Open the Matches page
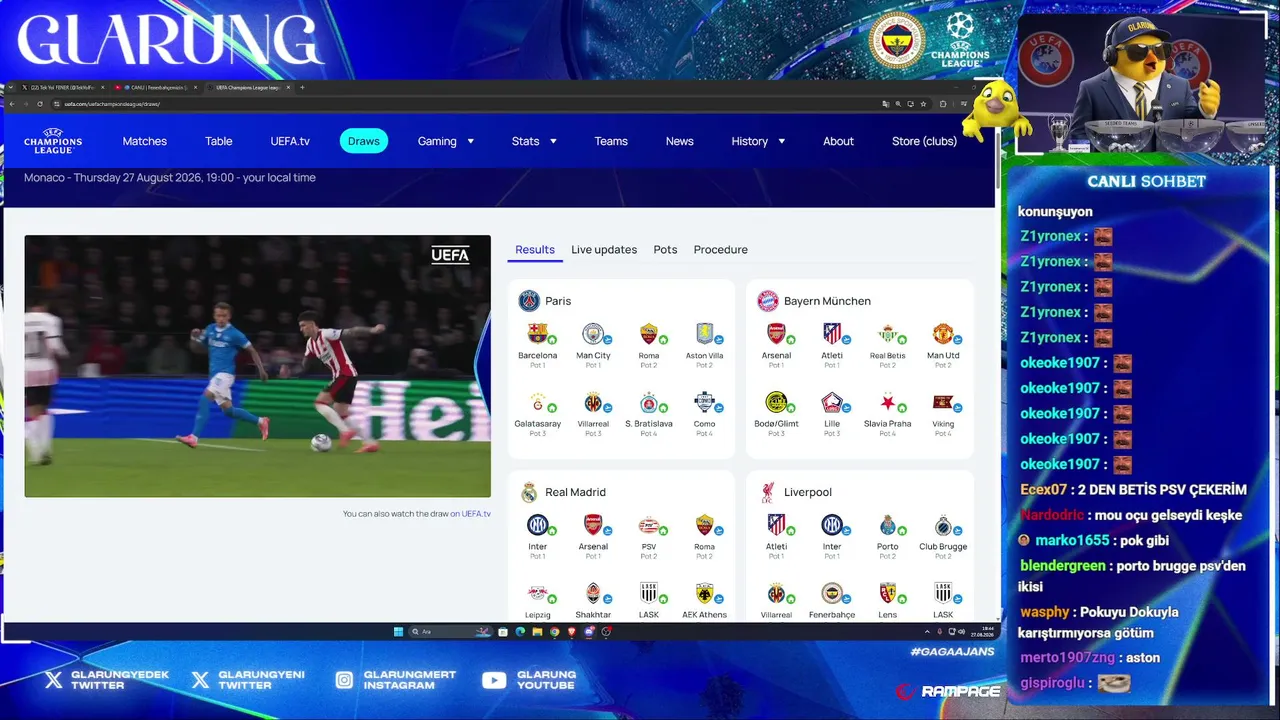Image resolution: width=1280 pixels, height=720 pixels. [x=145, y=141]
